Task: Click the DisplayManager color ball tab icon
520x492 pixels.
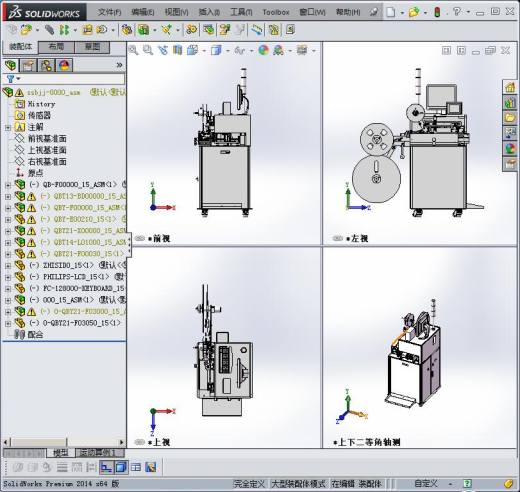Action: pyautogui.click(x=64, y=65)
